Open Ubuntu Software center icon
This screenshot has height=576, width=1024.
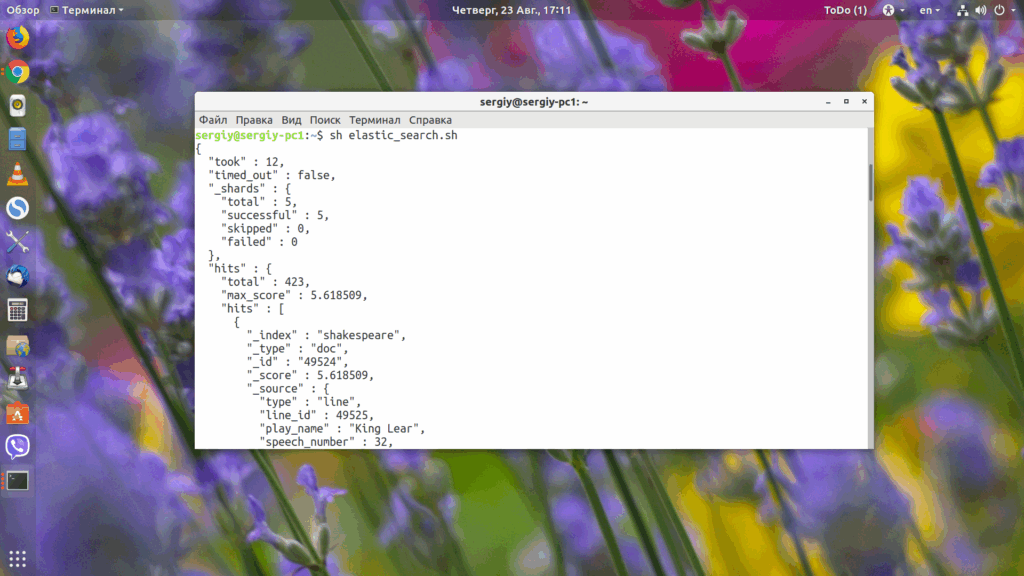18,413
